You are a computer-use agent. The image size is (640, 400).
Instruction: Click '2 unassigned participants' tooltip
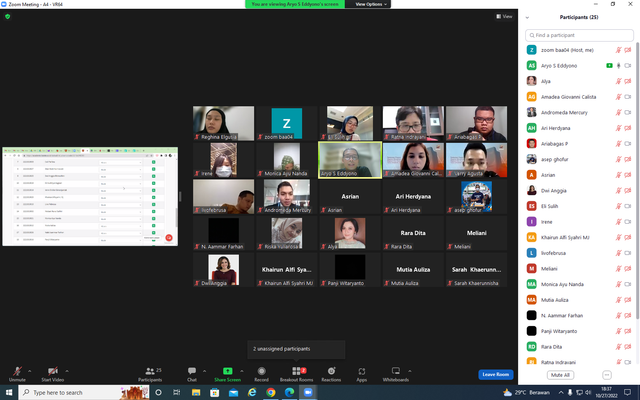pyautogui.click(x=296, y=349)
